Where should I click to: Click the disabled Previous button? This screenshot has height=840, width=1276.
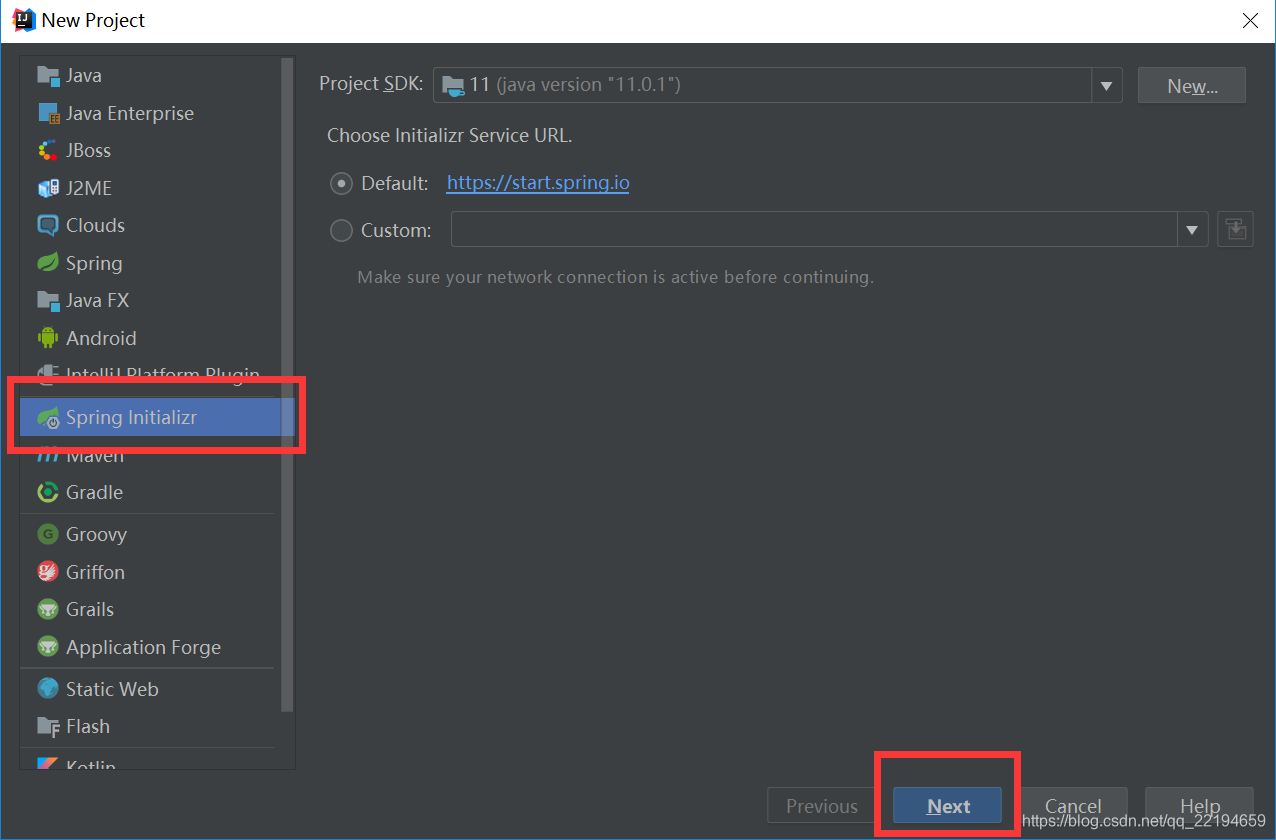point(822,806)
